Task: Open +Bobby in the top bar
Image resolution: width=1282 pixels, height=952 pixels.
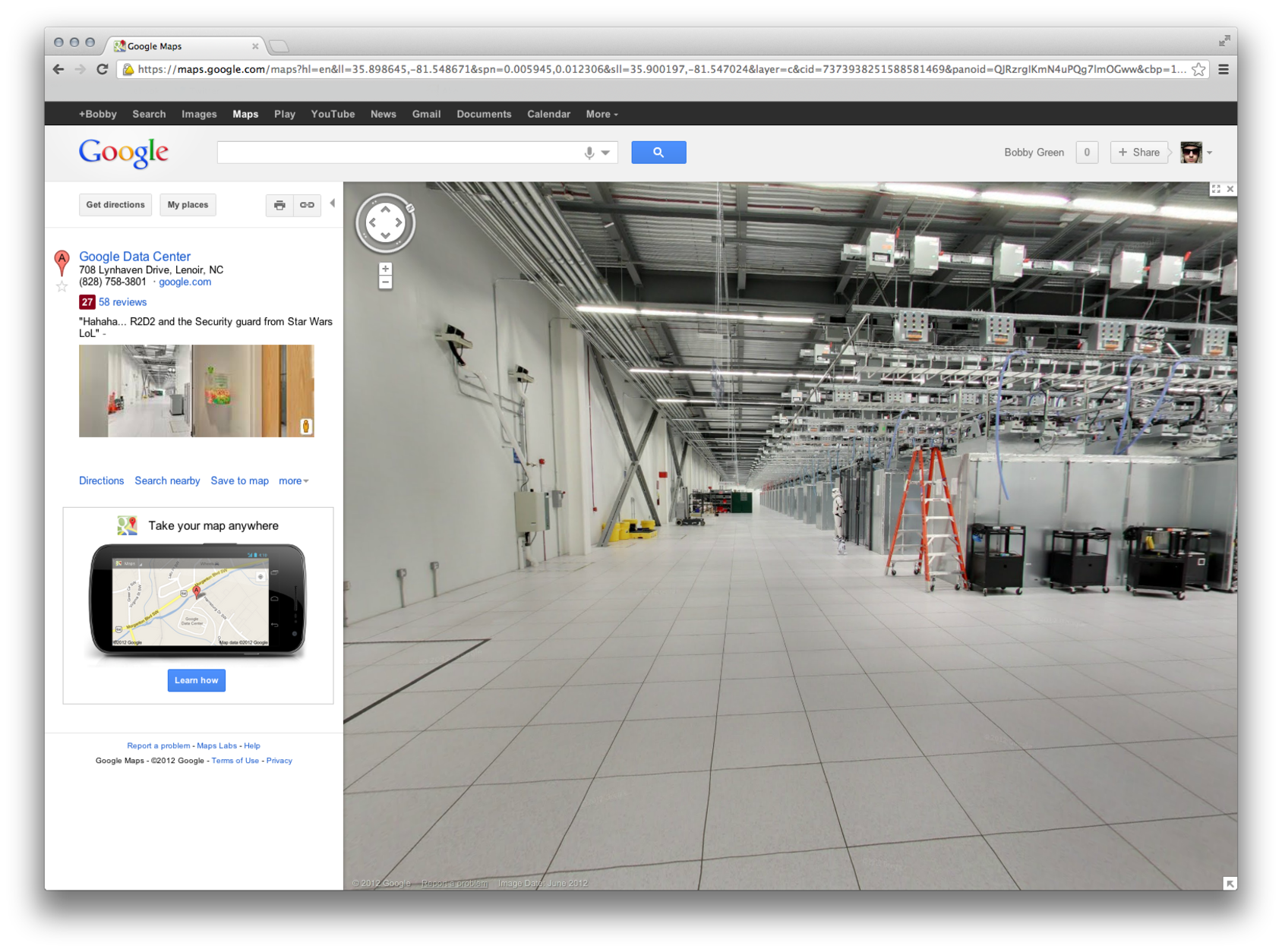Action: 98,114
